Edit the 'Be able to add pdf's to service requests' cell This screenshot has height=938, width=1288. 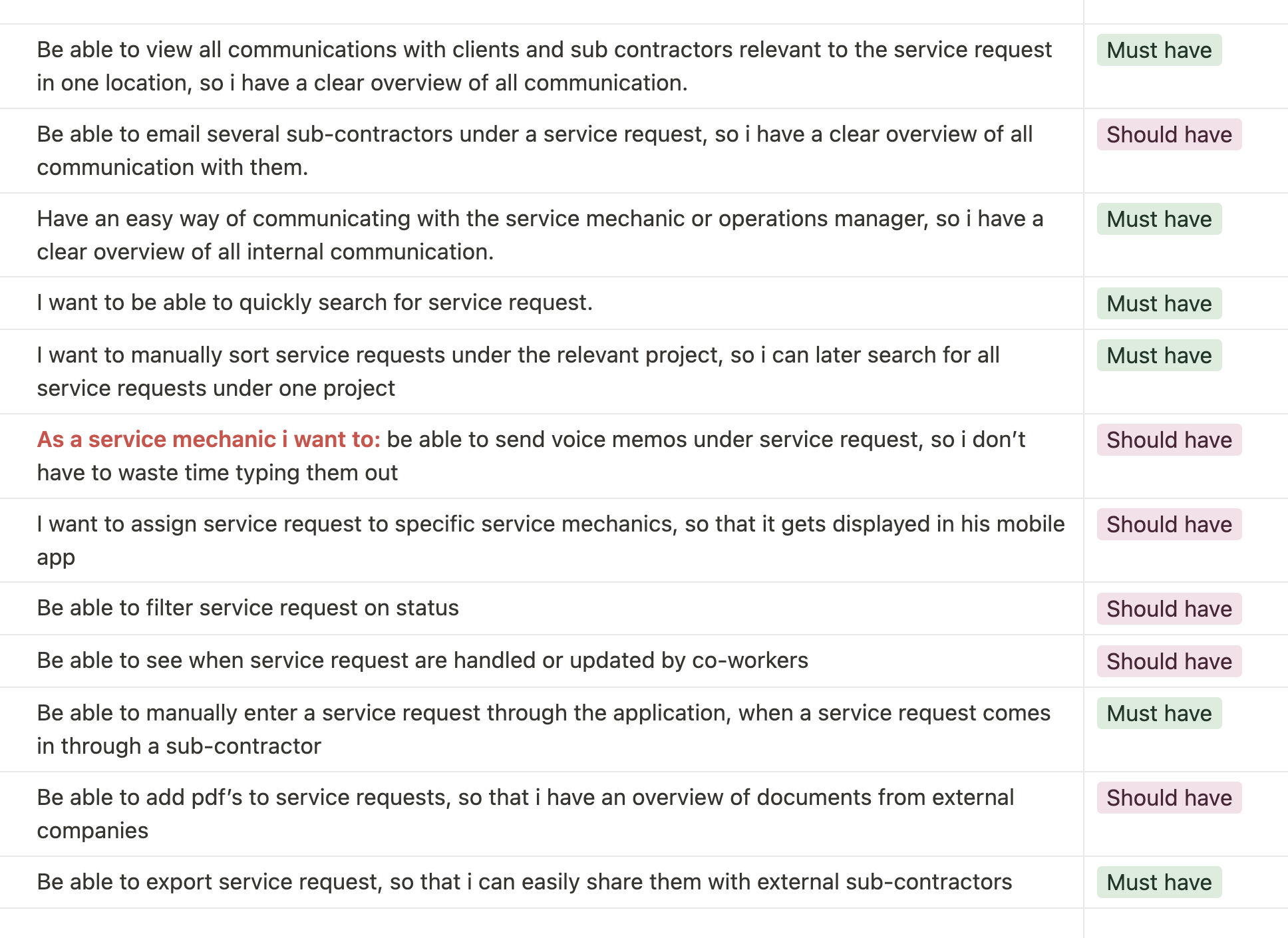(x=542, y=814)
